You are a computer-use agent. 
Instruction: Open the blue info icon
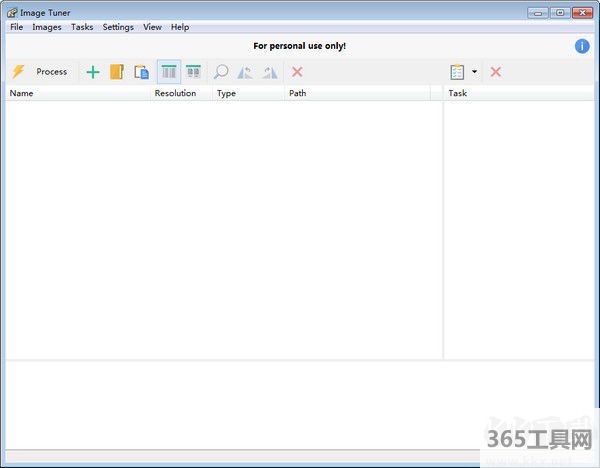(582, 46)
